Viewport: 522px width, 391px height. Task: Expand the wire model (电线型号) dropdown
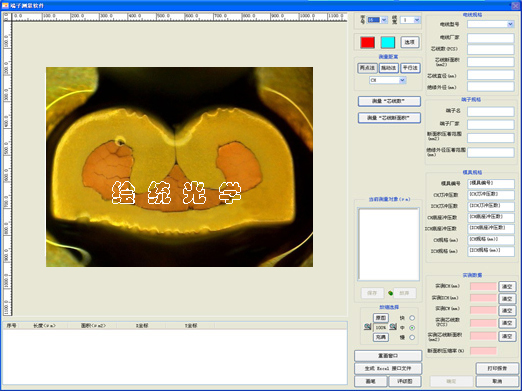coord(510,24)
